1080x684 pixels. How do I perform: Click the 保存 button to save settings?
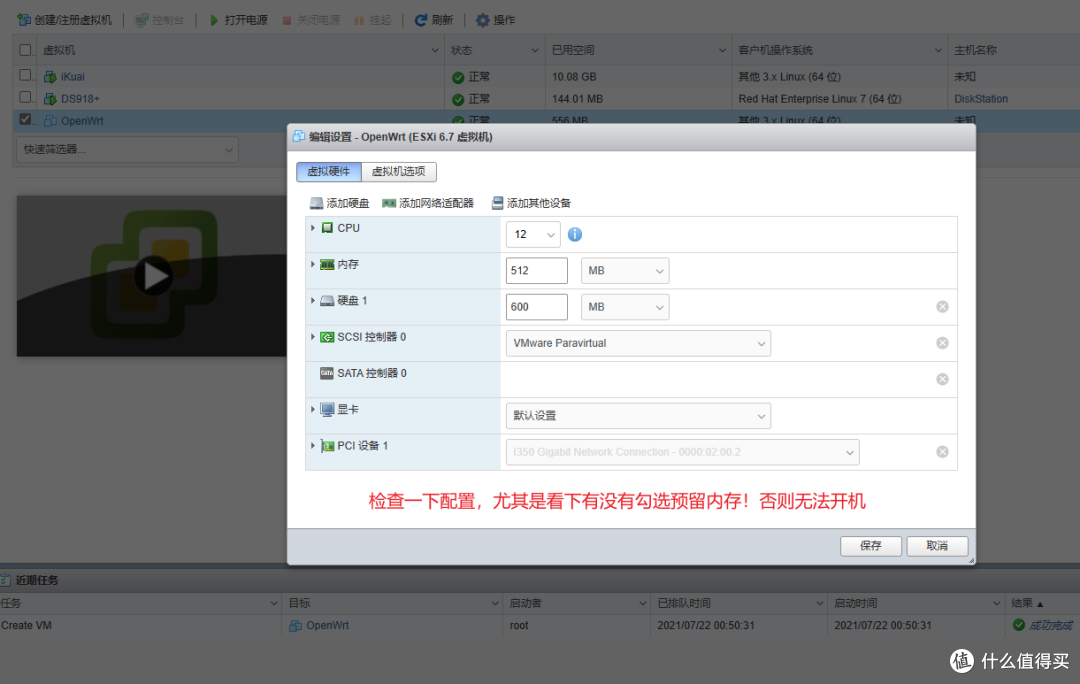click(x=869, y=545)
